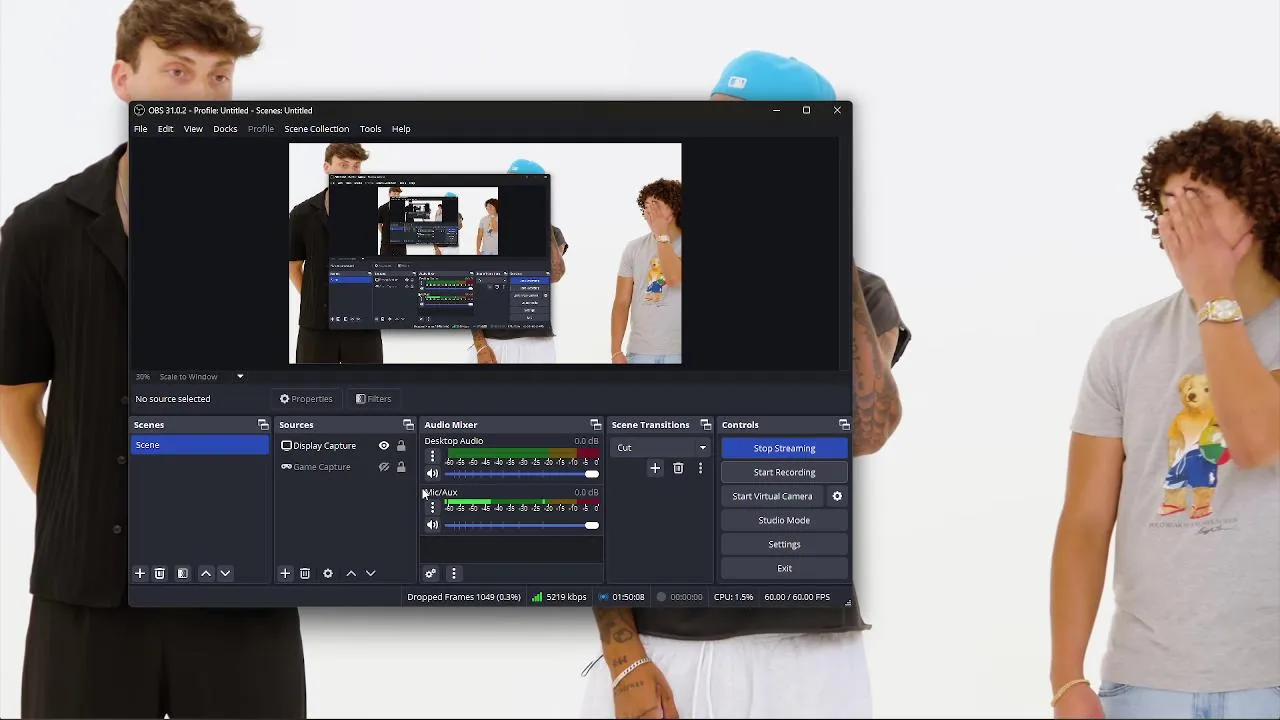Remove selected source with trash icon
Image resolution: width=1280 pixels, height=720 pixels.
(305, 573)
